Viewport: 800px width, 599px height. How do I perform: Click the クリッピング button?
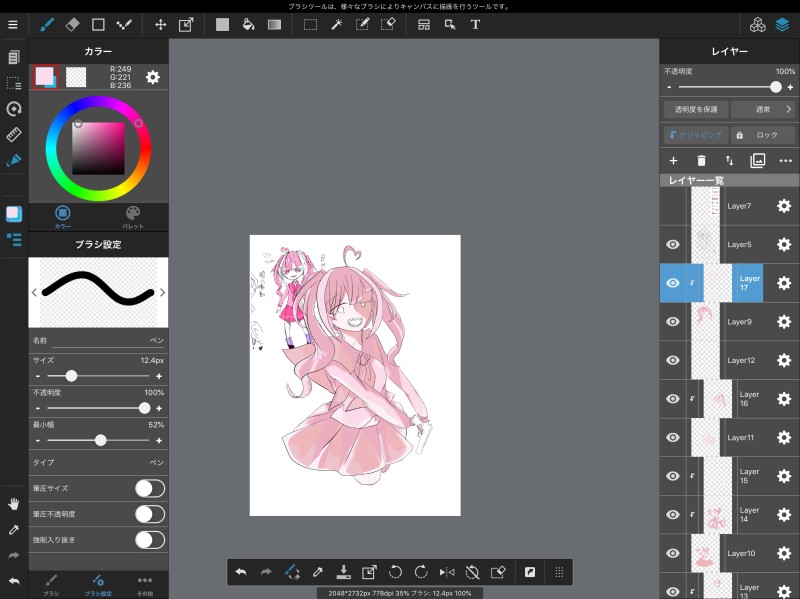[695, 135]
